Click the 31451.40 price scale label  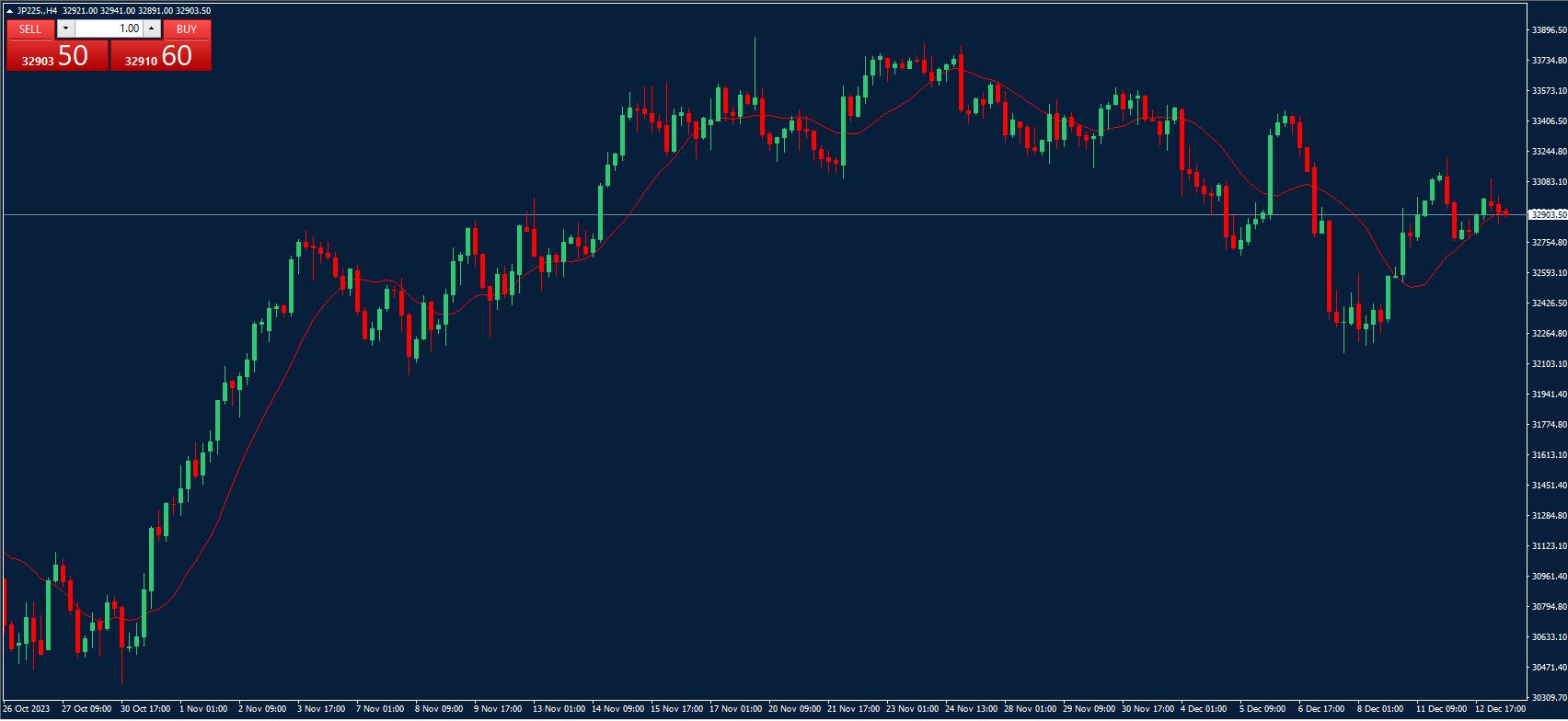pyautogui.click(x=1550, y=485)
